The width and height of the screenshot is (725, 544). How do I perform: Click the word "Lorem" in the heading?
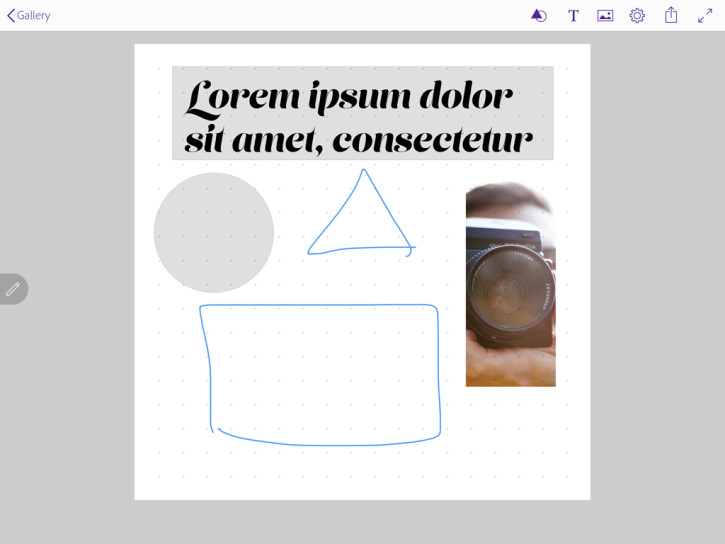pos(243,96)
